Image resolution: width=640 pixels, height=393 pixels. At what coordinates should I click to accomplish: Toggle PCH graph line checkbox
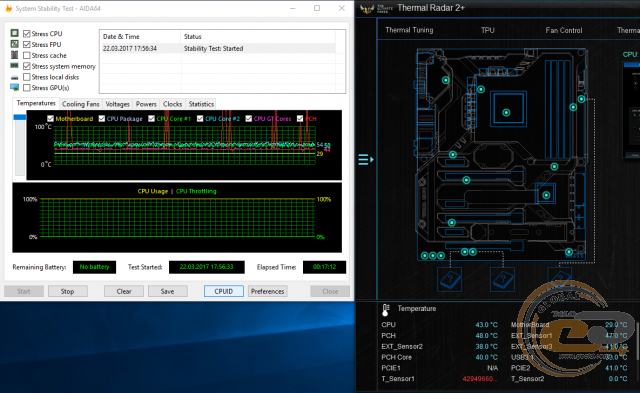(x=300, y=119)
